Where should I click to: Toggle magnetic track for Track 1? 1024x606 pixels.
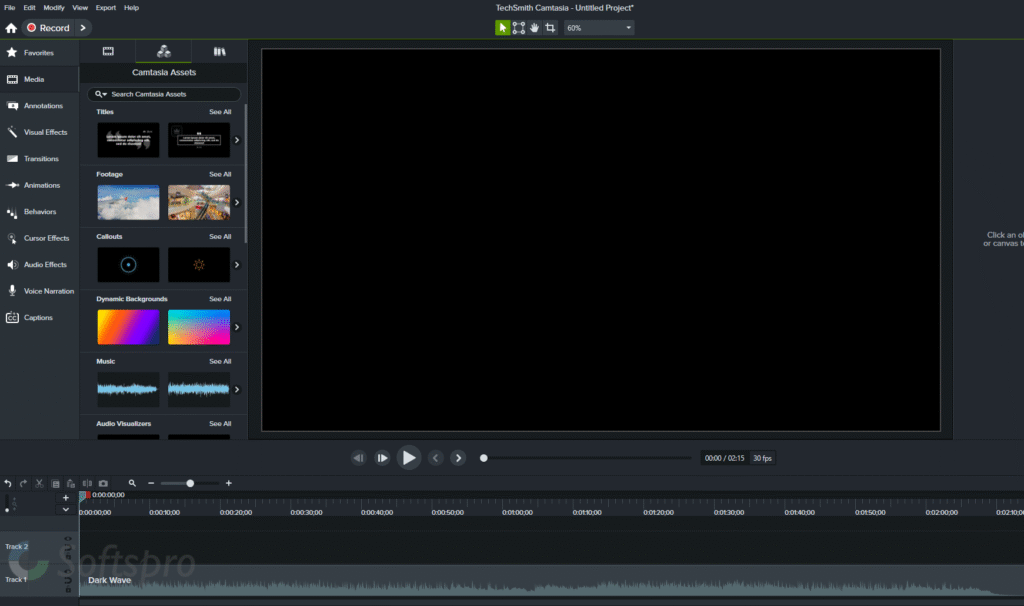(x=68, y=580)
